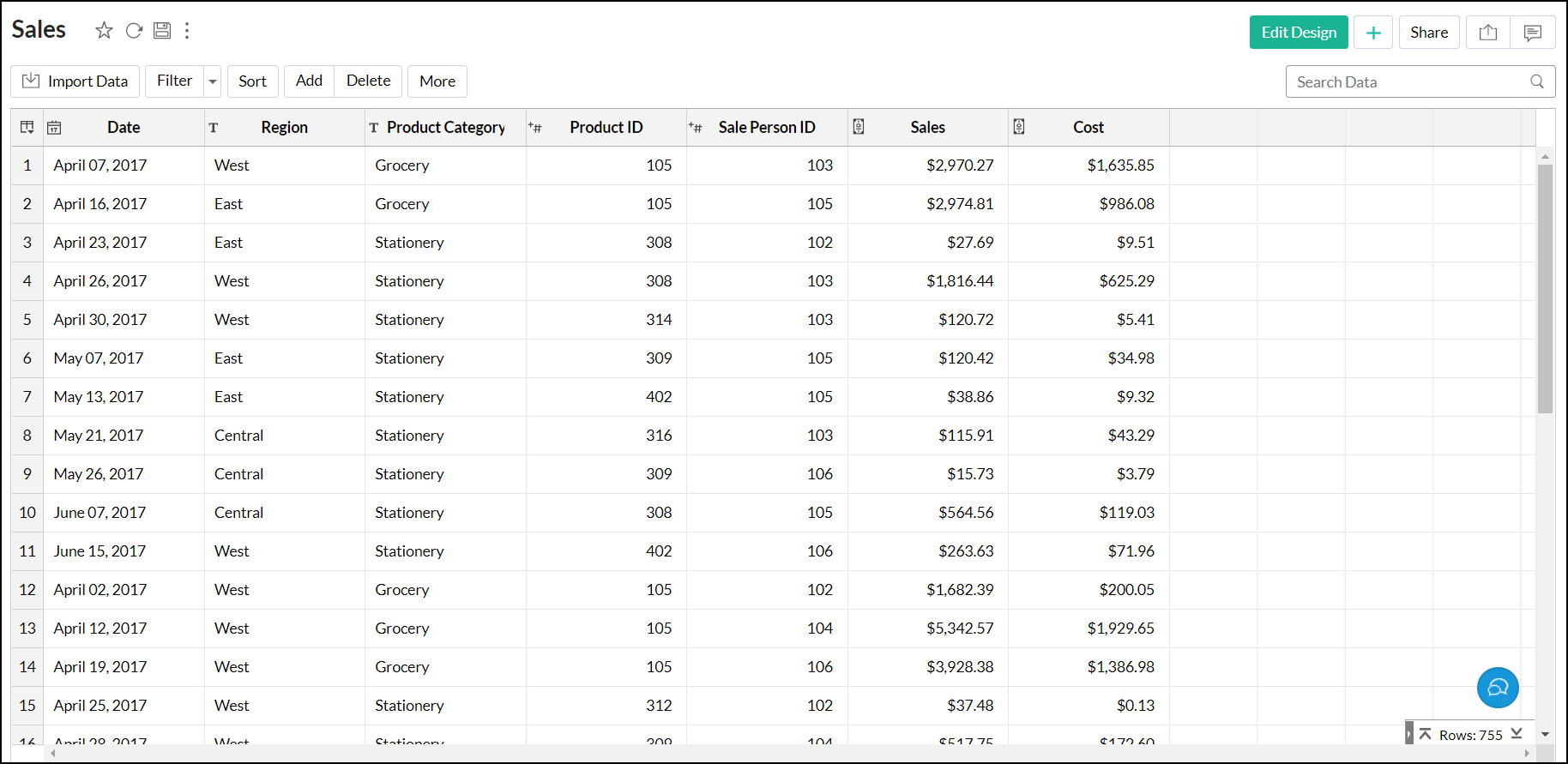1568x764 pixels.
Task: Click the export upload-arrow icon
Action: tap(1488, 33)
